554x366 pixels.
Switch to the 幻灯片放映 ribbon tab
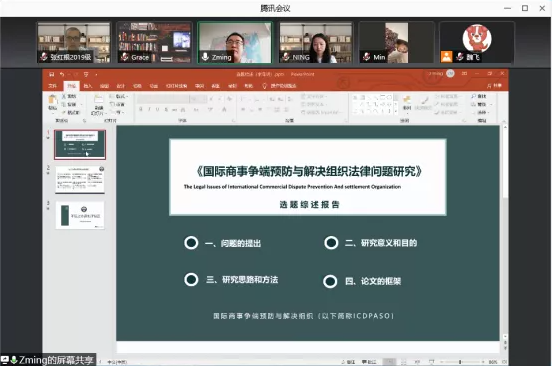point(176,86)
